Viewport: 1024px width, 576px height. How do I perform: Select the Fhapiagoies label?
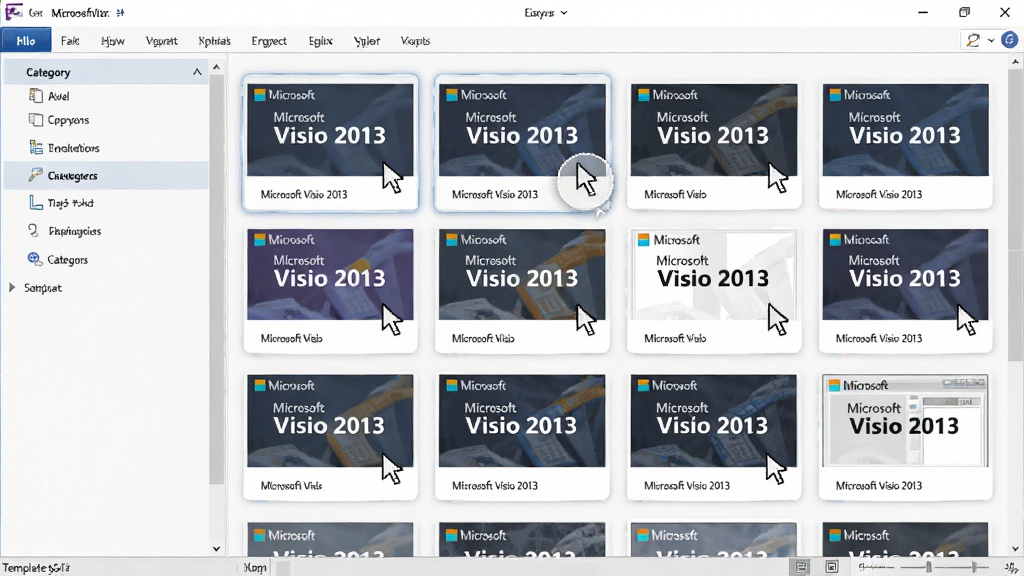point(74,231)
